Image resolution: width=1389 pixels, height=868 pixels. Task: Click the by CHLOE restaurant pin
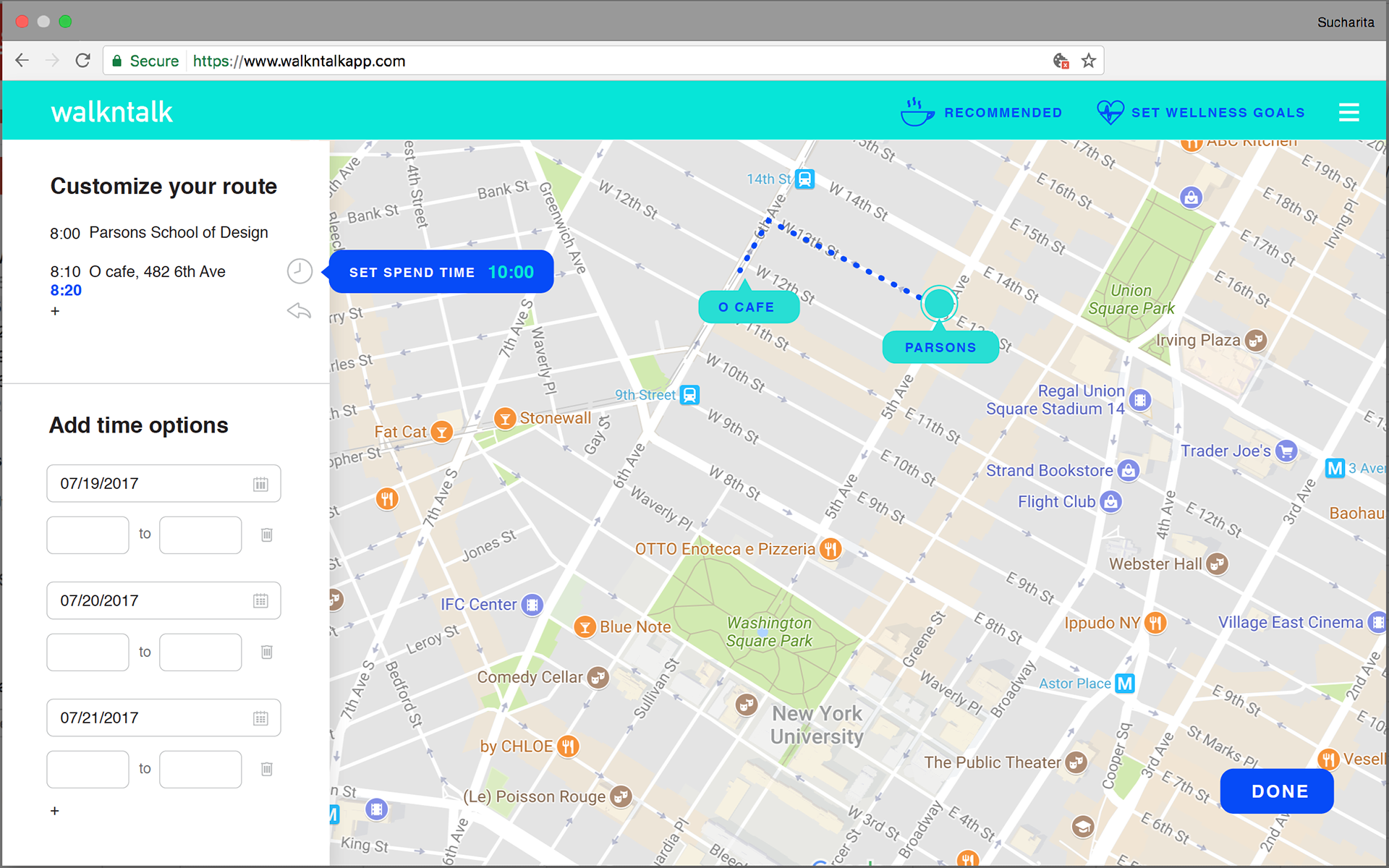[x=569, y=746]
